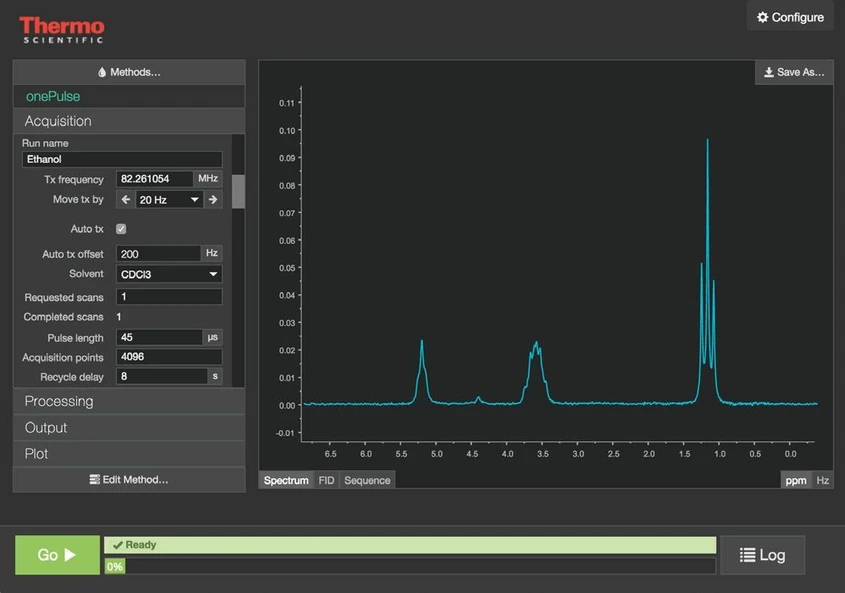Click the checkmark icon next to Ready
The height and width of the screenshot is (593, 845).
coord(117,545)
